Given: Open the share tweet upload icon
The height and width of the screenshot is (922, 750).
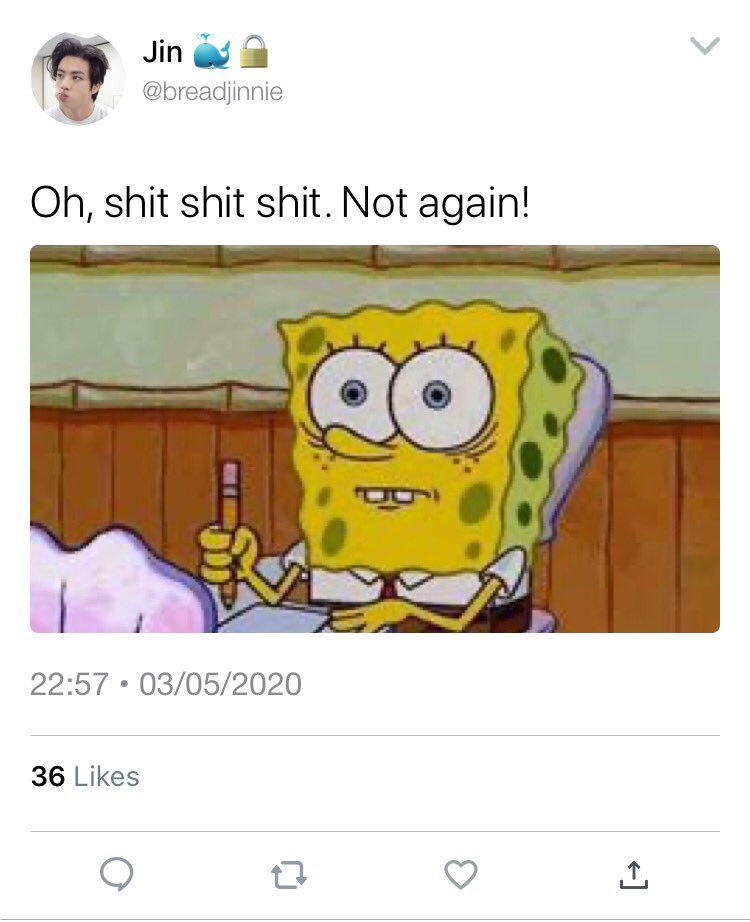Looking at the screenshot, I should pyautogui.click(x=634, y=874).
